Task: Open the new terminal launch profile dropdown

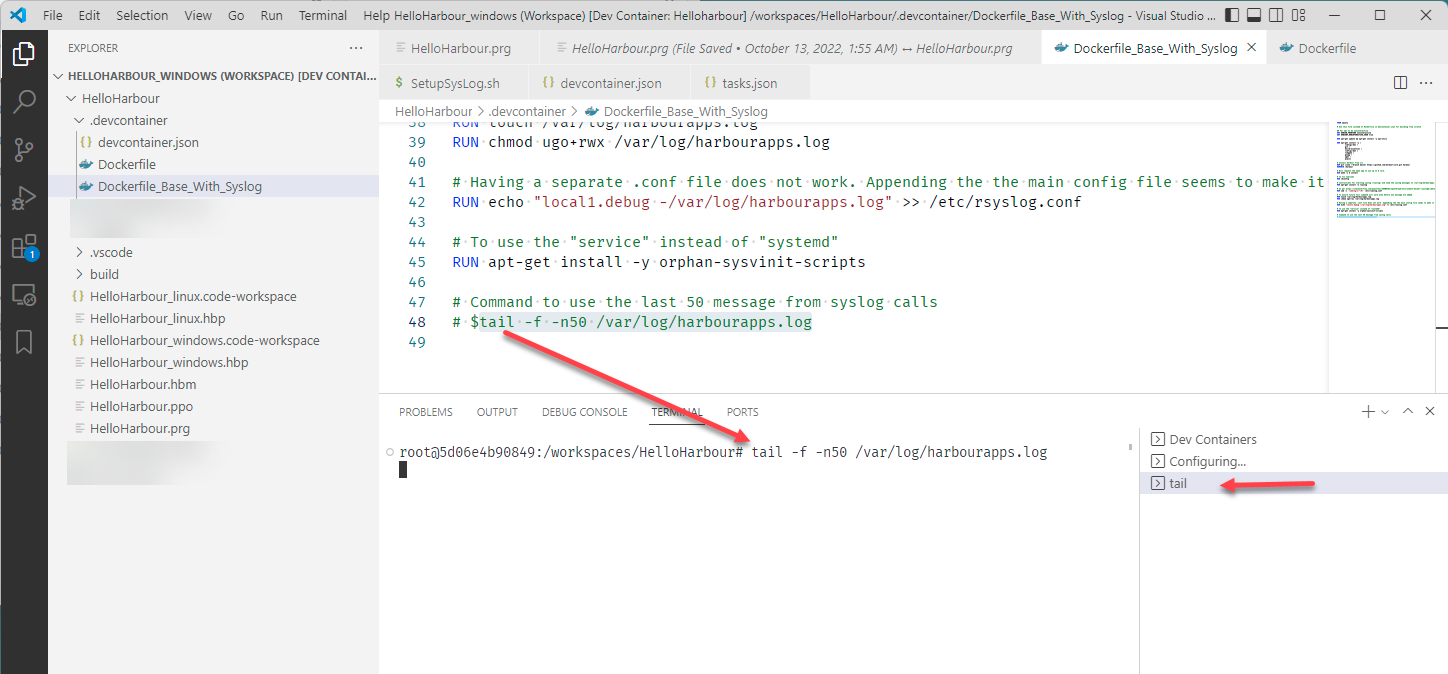Action: [x=1385, y=412]
